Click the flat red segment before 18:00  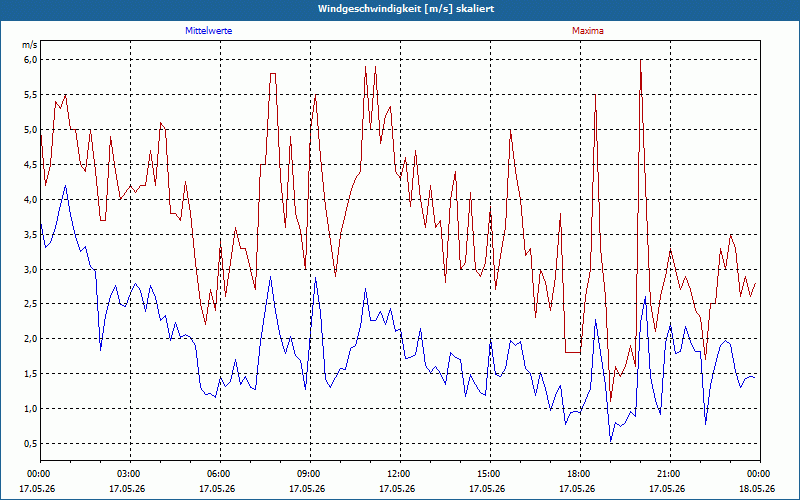pos(573,352)
